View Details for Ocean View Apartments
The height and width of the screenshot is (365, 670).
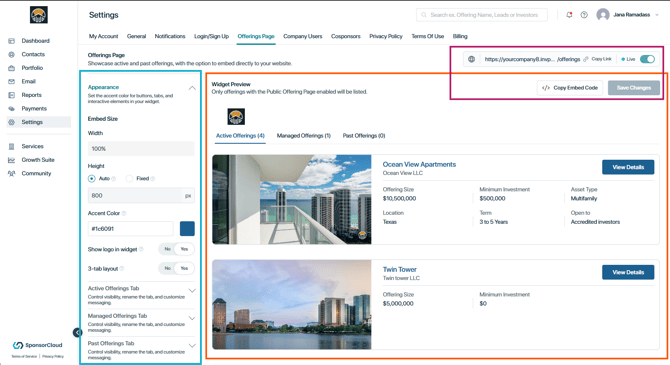click(628, 167)
